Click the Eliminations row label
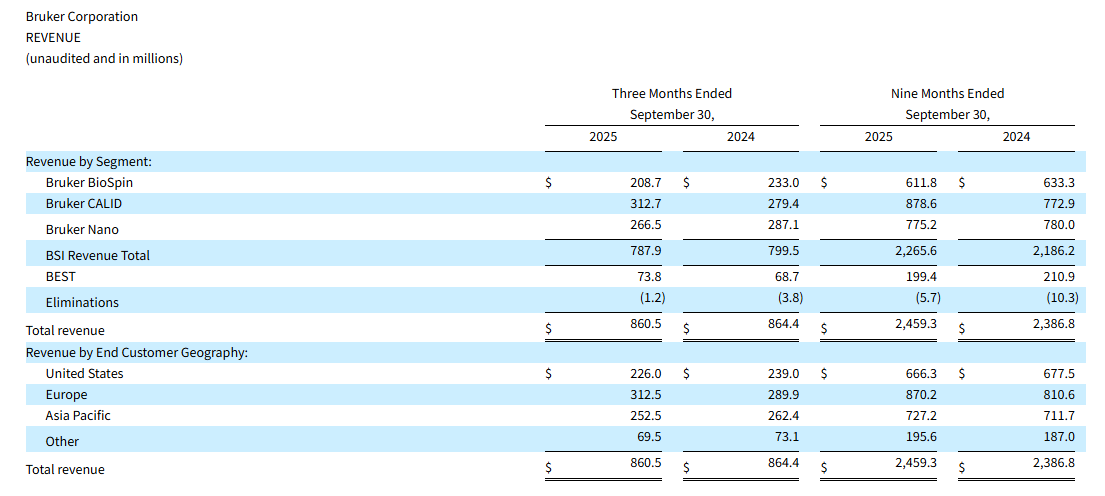 point(82,302)
